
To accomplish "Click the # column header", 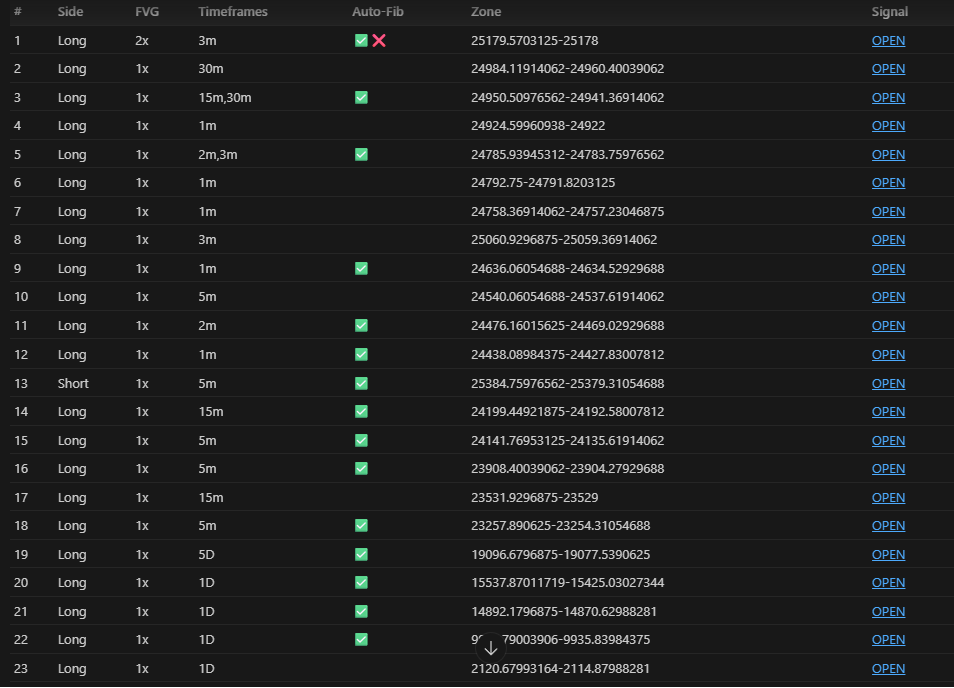I will pyautogui.click(x=18, y=12).
